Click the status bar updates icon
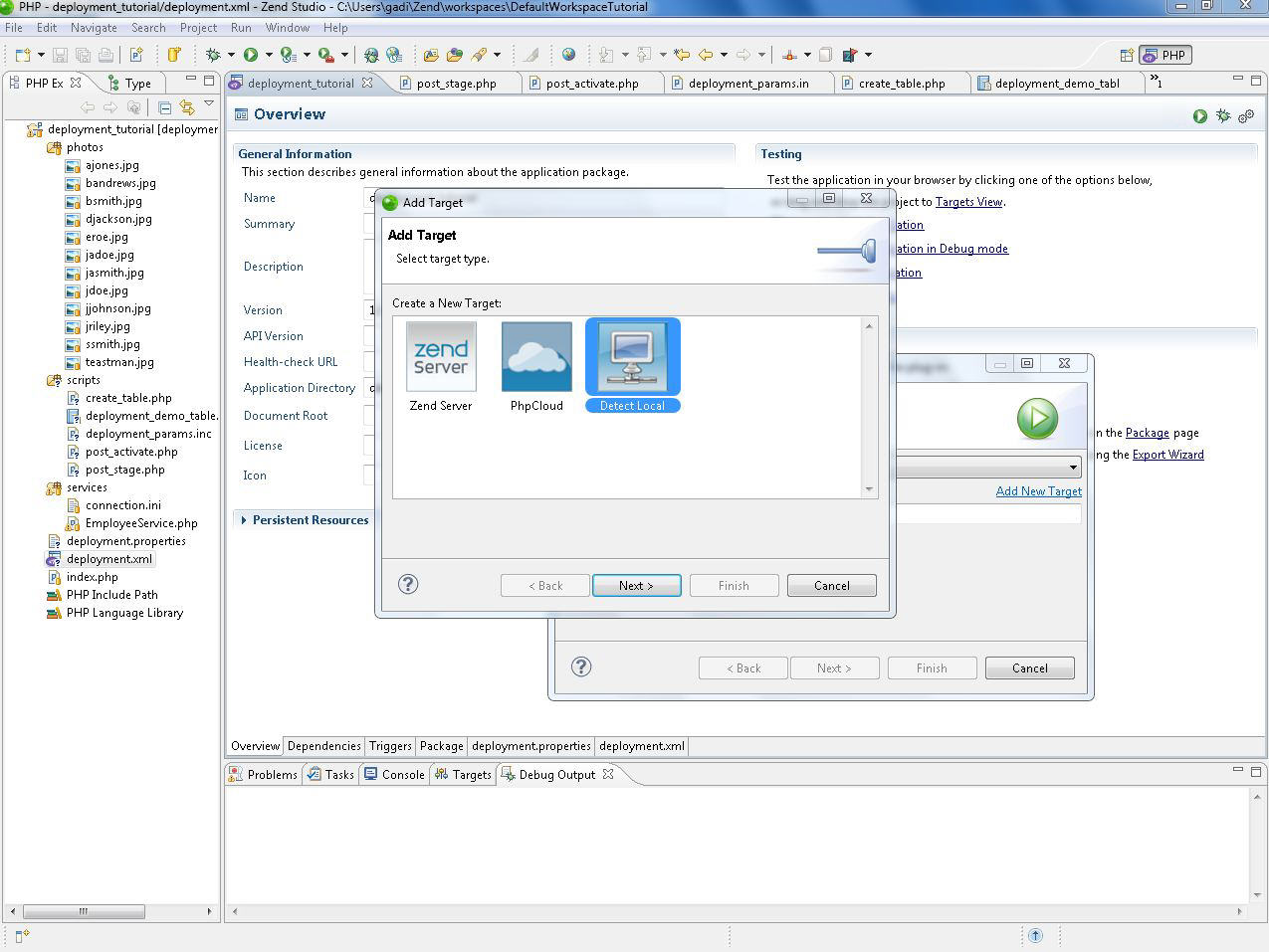This screenshot has height=952, width=1269. click(x=1035, y=935)
